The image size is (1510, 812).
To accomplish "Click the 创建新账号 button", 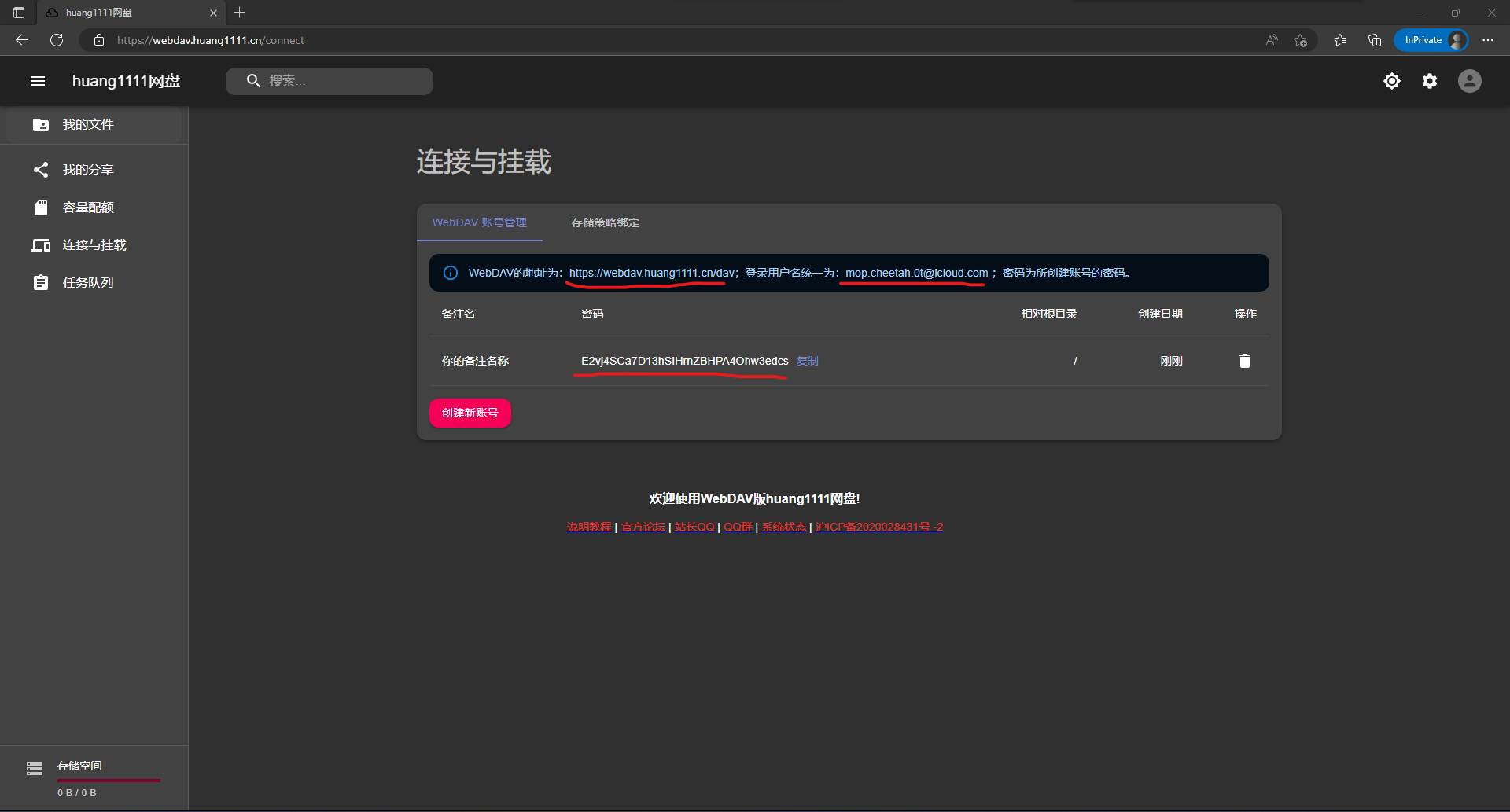I will (470, 413).
